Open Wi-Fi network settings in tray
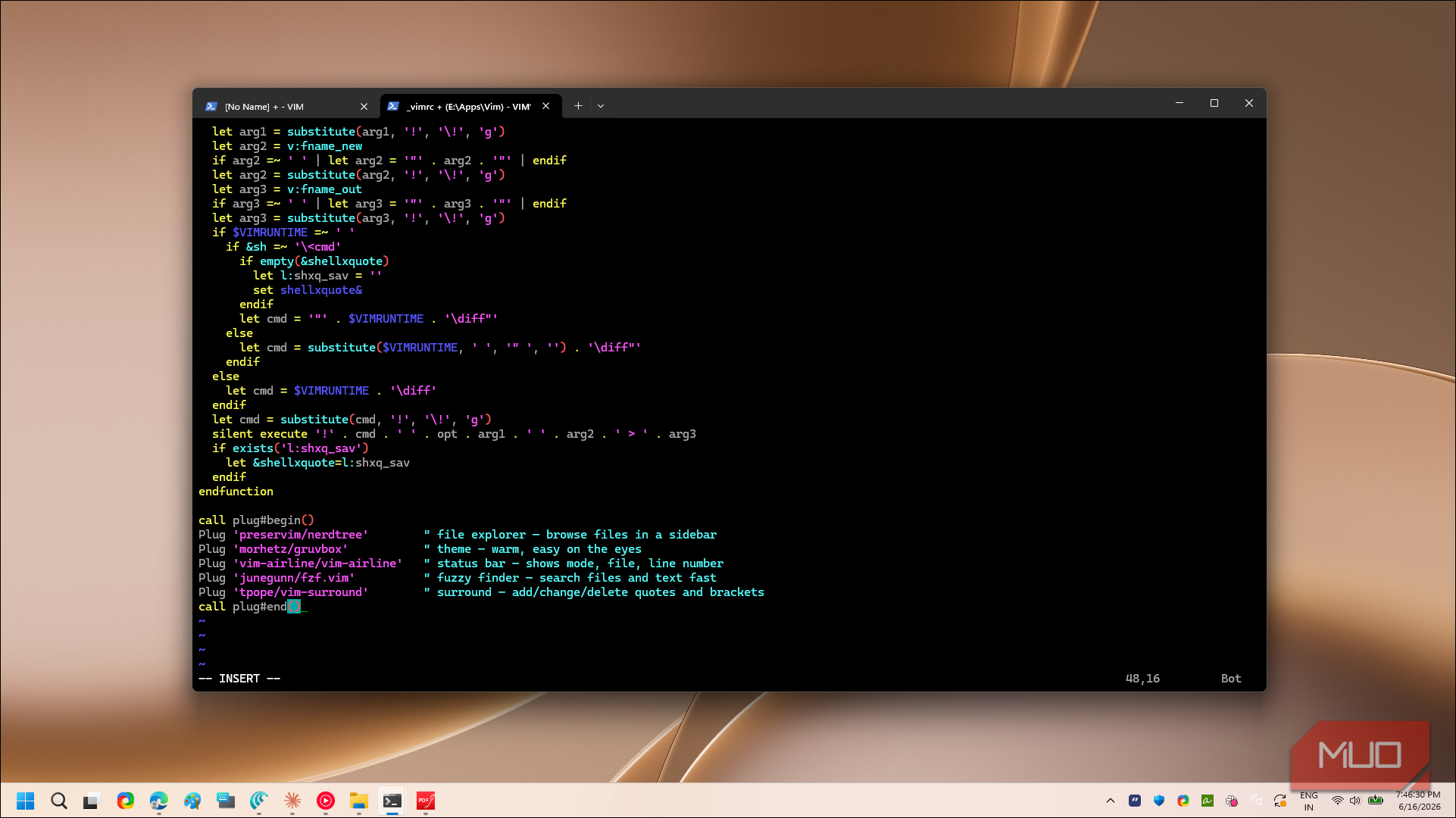The height and width of the screenshot is (818, 1456). click(x=1338, y=801)
